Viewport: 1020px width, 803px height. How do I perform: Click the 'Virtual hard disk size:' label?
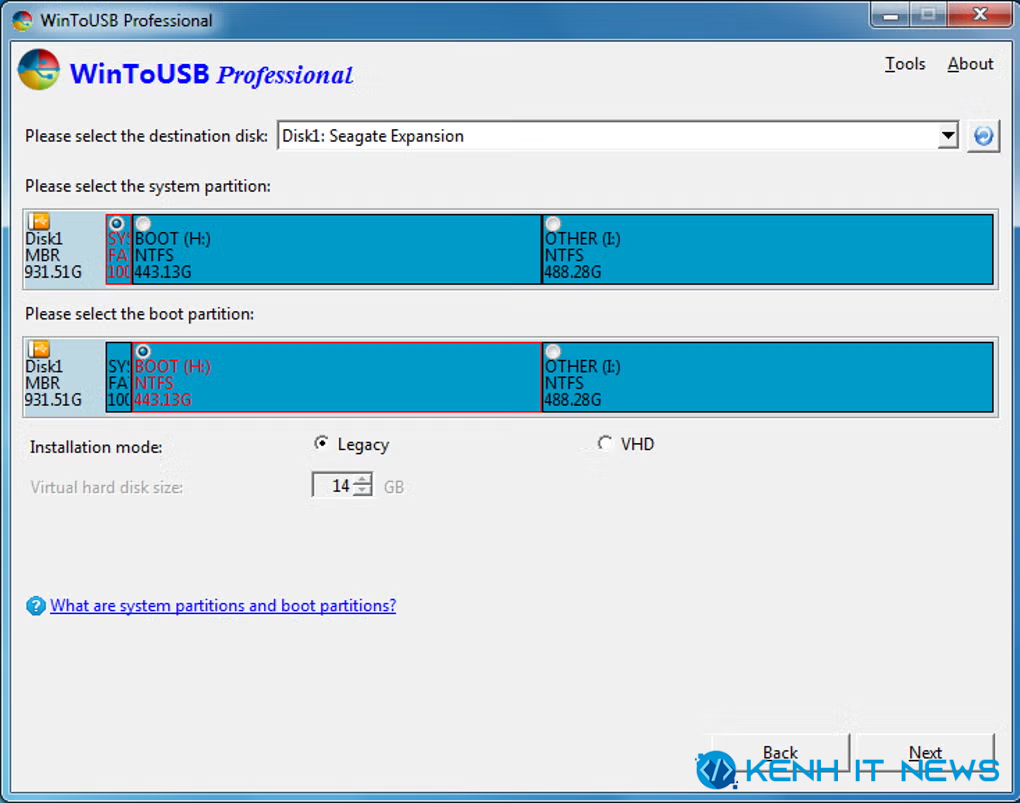coord(106,487)
